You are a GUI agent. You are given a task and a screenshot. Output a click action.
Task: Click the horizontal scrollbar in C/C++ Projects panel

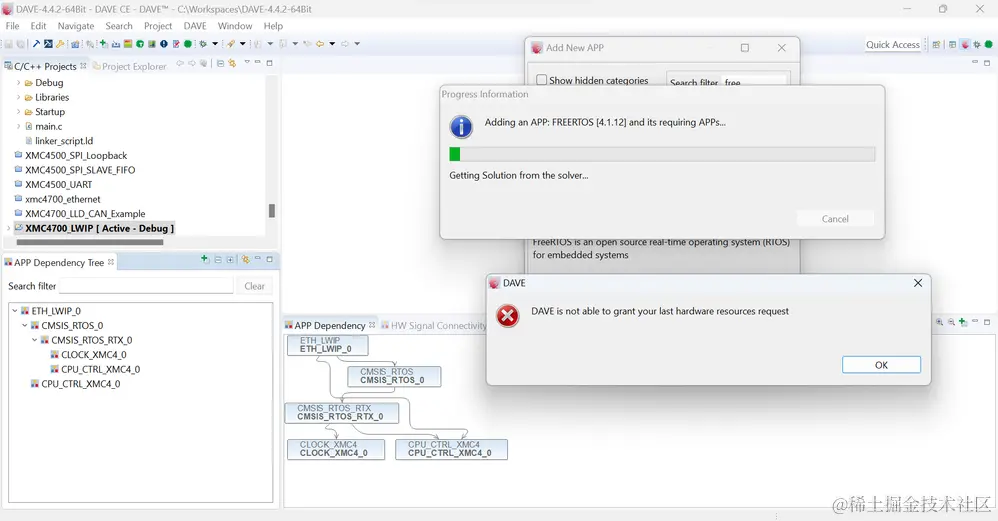[x=90, y=242]
